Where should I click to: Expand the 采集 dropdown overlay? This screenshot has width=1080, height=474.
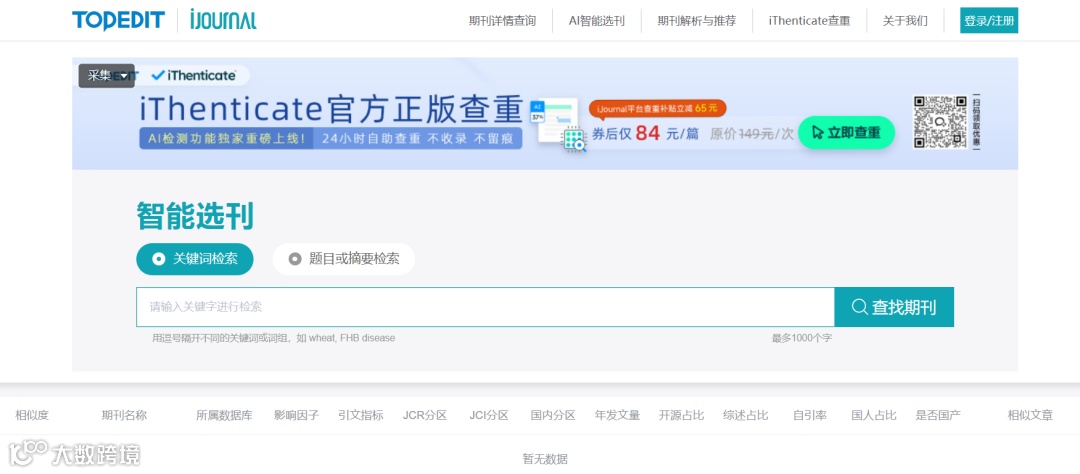[x=107, y=76]
